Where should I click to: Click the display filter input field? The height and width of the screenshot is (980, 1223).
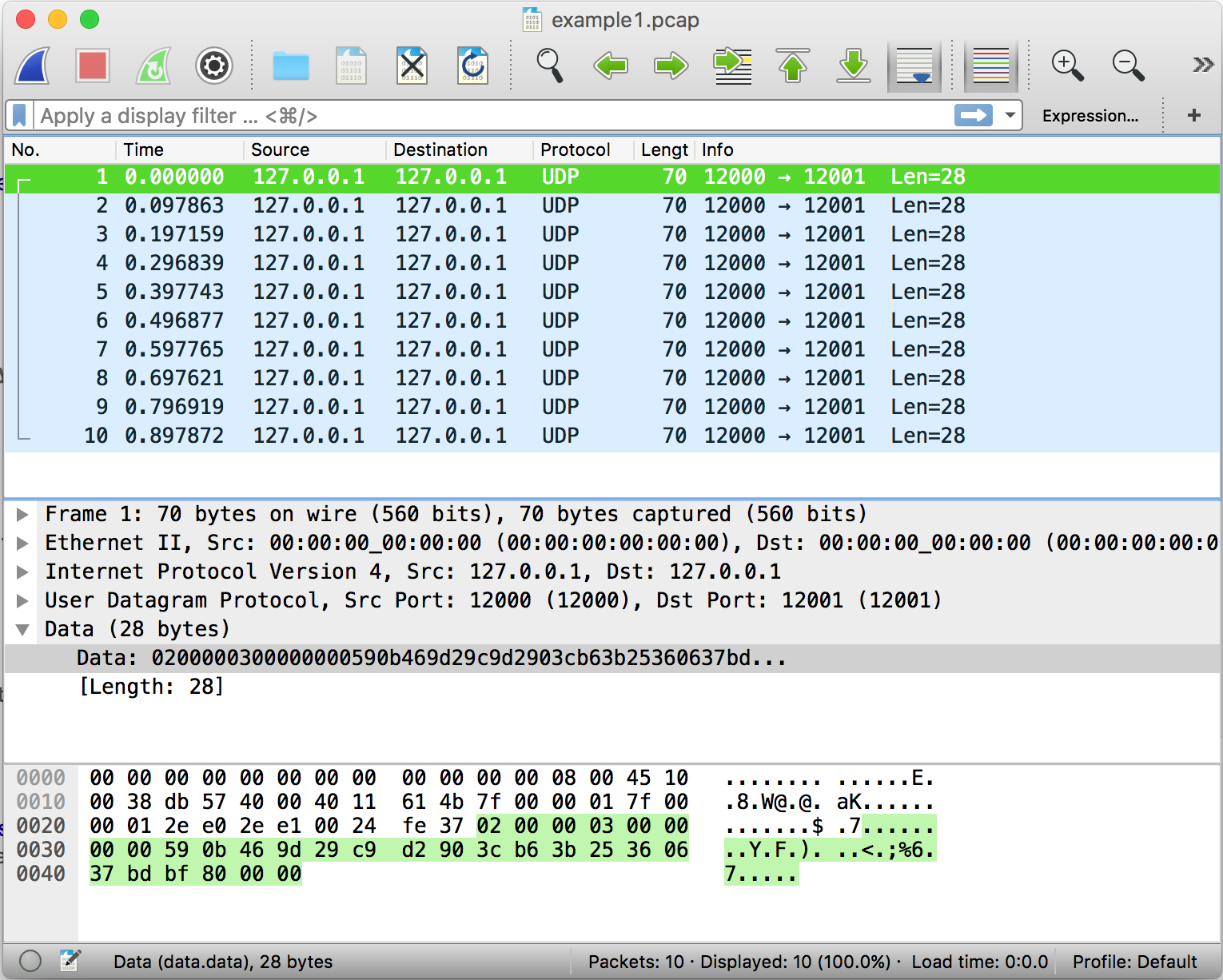click(494, 116)
